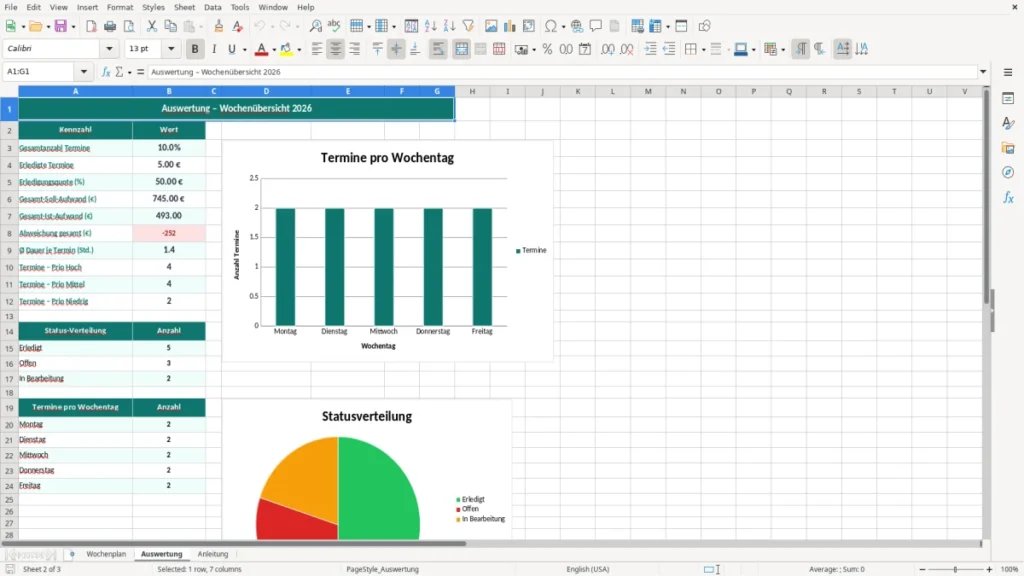Image resolution: width=1024 pixels, height=576 pixels.
Task: Click the Copy icon
Action: 170,26
